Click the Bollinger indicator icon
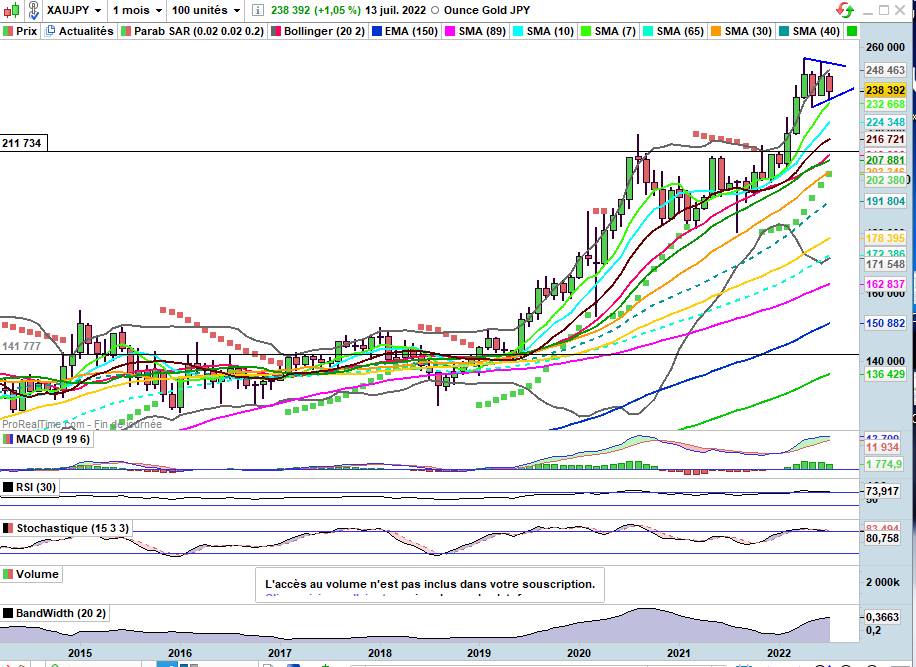This screenshot has height=667, width=916. click(x=275, y=31)
